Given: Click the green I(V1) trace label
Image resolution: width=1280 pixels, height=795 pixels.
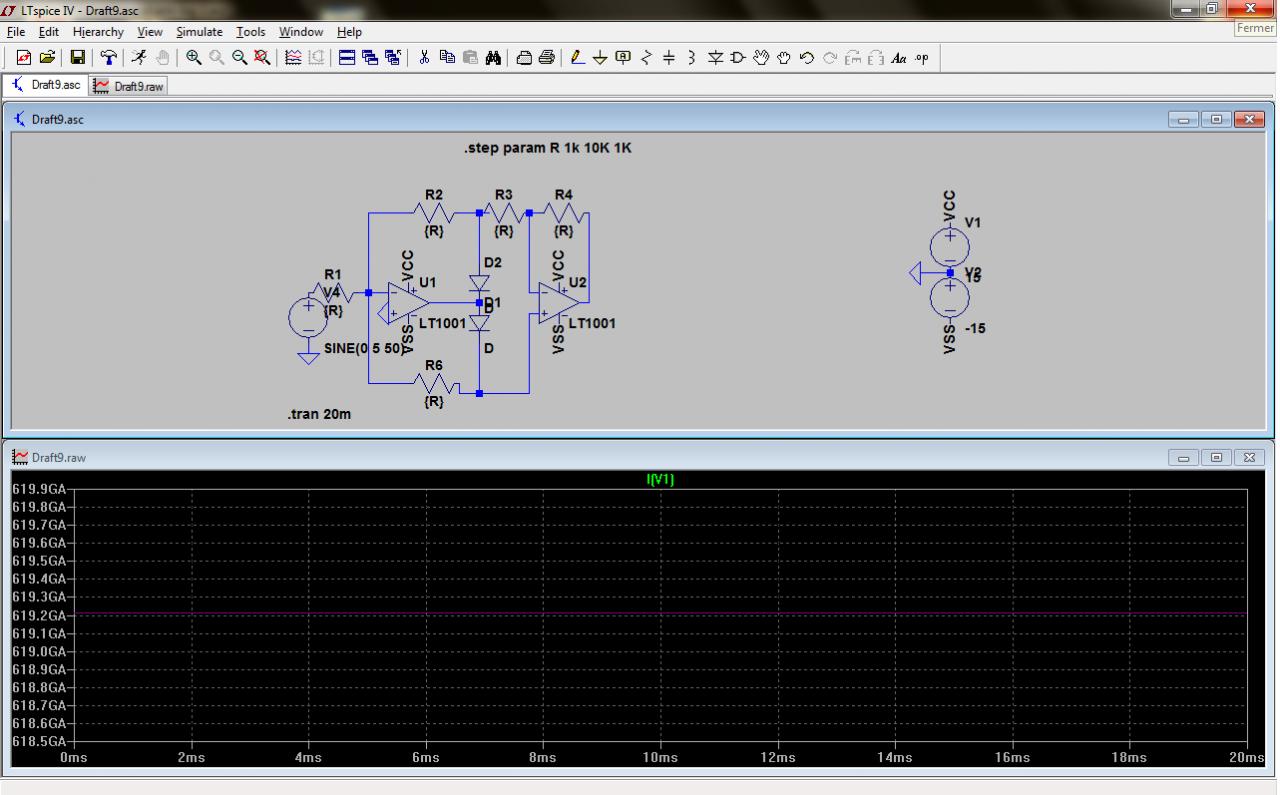Looking at the screenshot, I should coord(660,480).
